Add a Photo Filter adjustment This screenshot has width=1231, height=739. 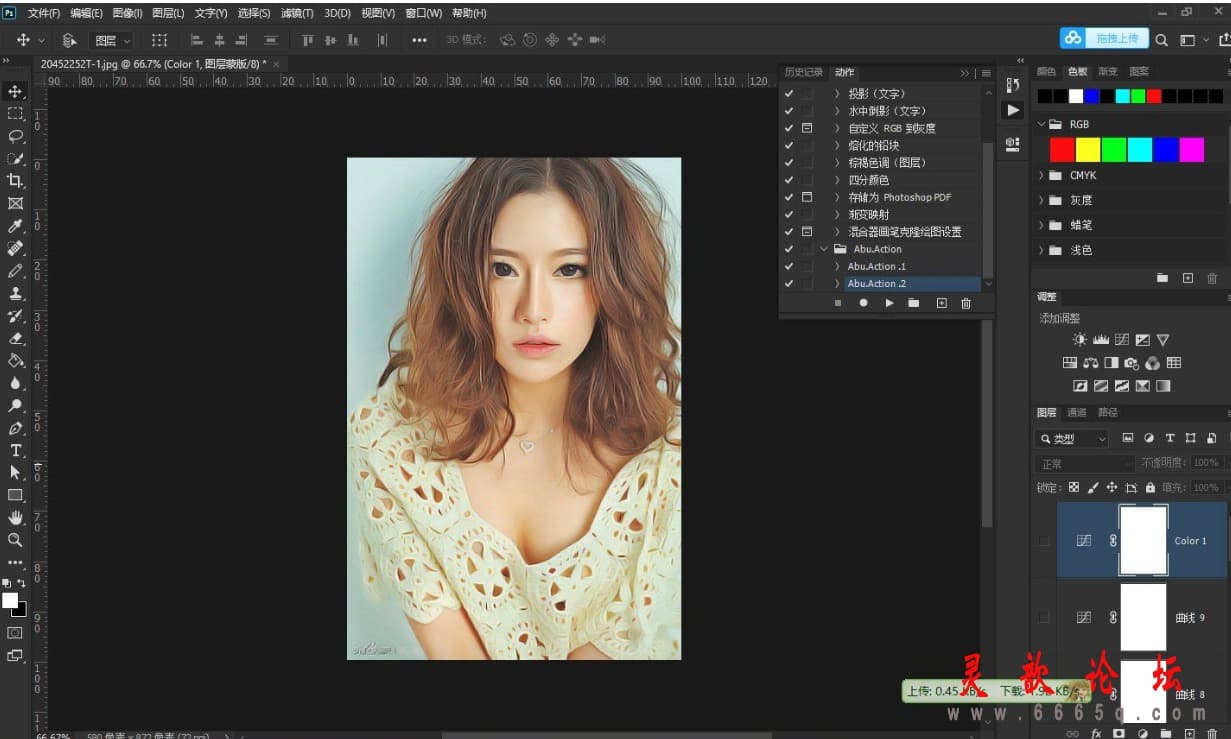pyautogui.click(x=1132, y=363)
